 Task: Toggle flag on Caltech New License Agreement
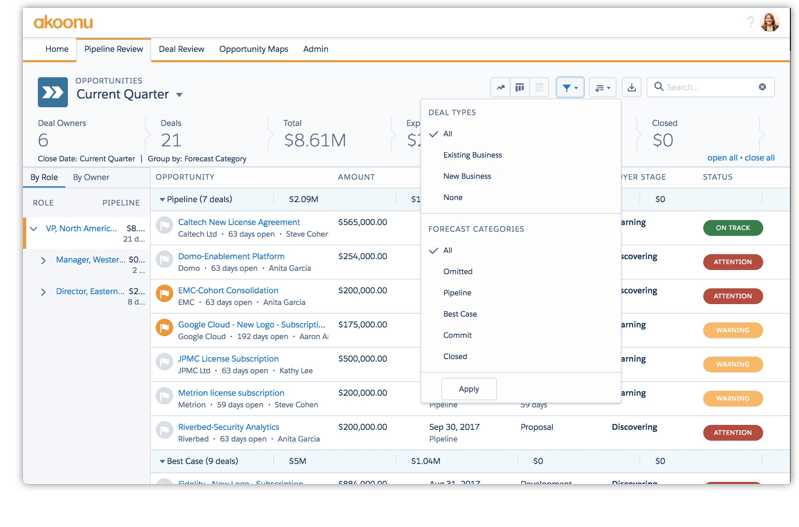(x=164, y=225)
